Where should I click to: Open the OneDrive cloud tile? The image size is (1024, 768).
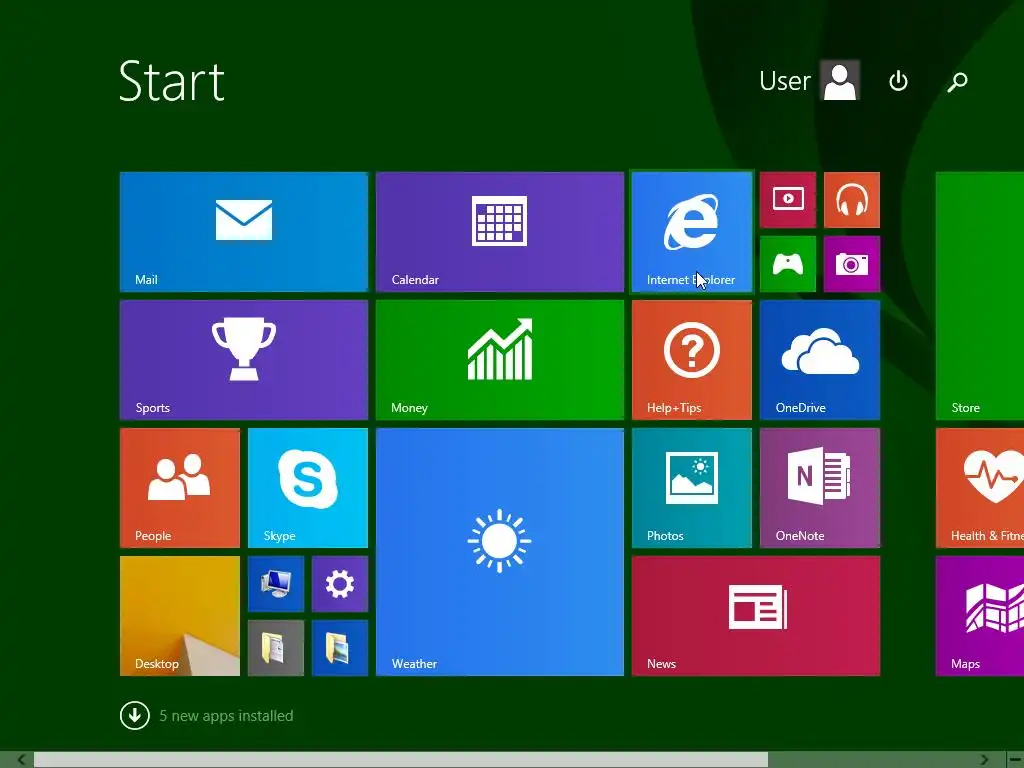[x=820, y=360]
